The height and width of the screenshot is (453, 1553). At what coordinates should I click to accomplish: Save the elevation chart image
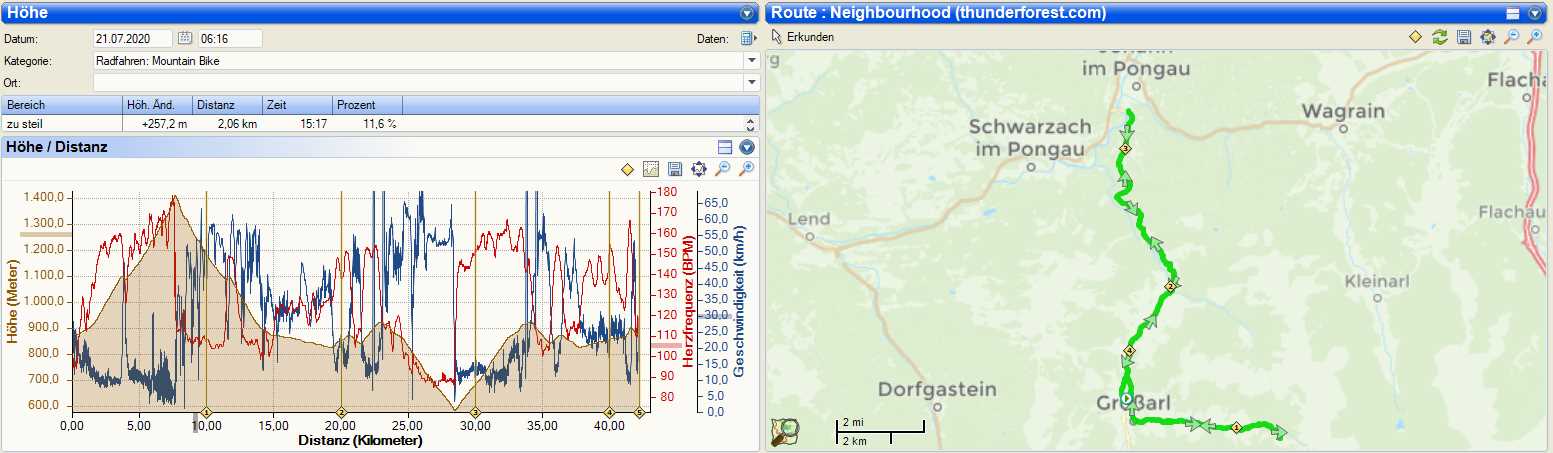pos(675,169)
